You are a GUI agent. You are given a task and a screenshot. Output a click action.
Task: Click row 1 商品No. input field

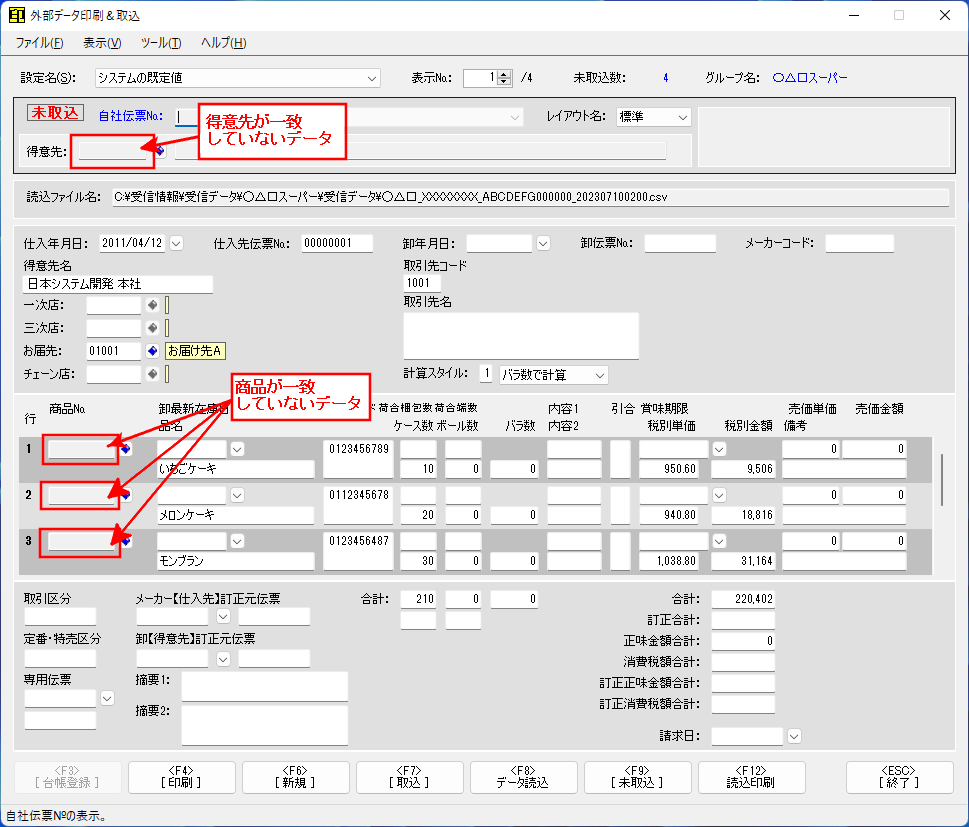82,449
